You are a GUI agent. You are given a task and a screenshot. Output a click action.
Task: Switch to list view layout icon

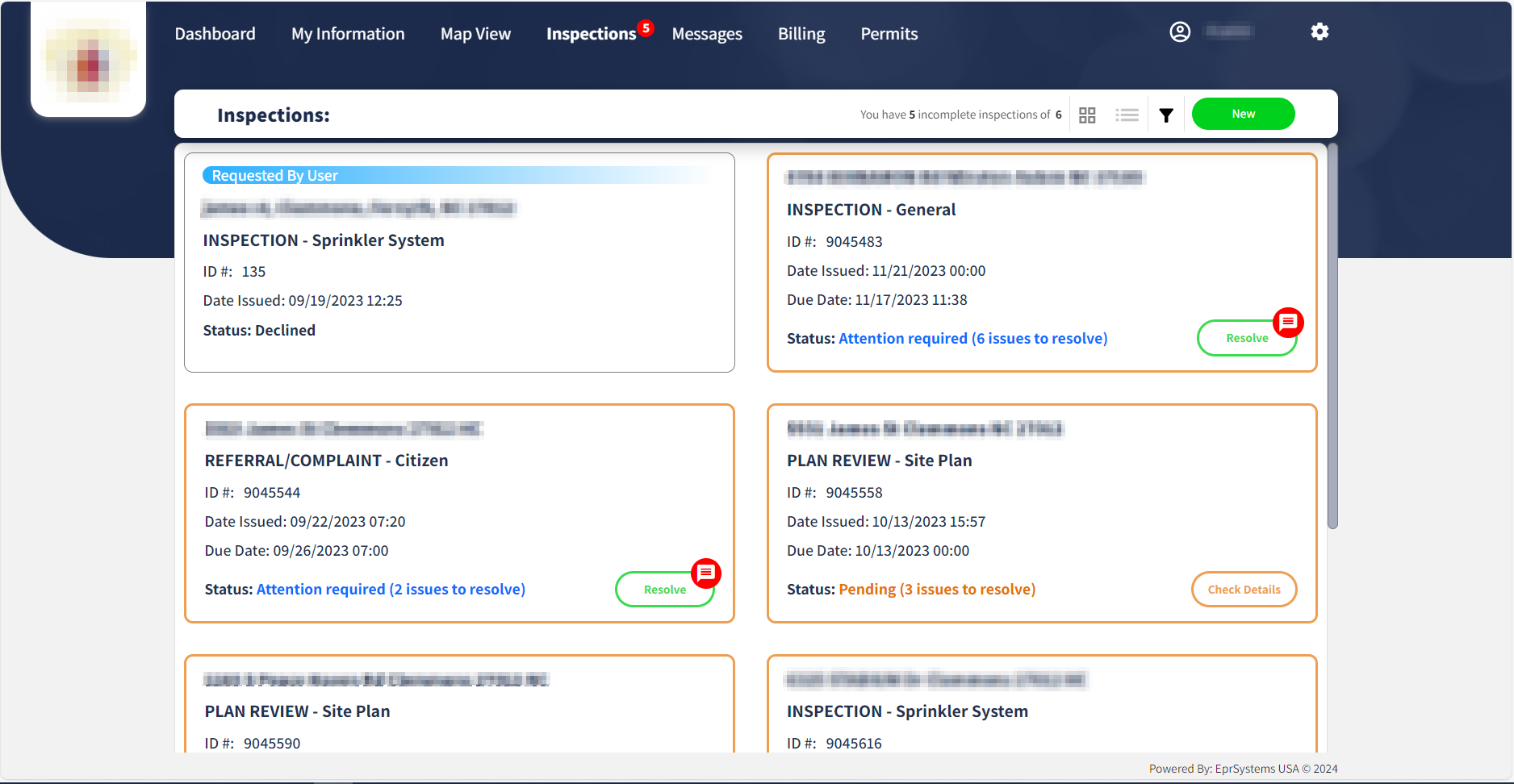1127,115
